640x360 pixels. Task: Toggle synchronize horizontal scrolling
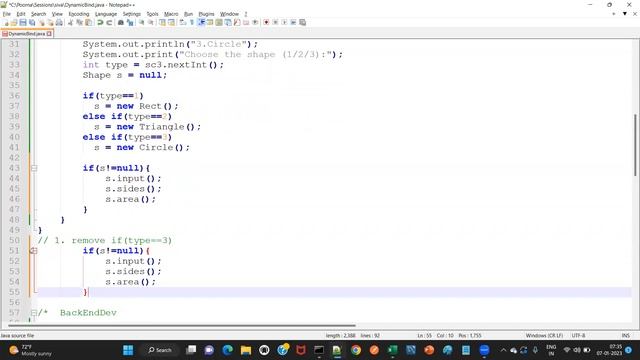click(171, 22)
